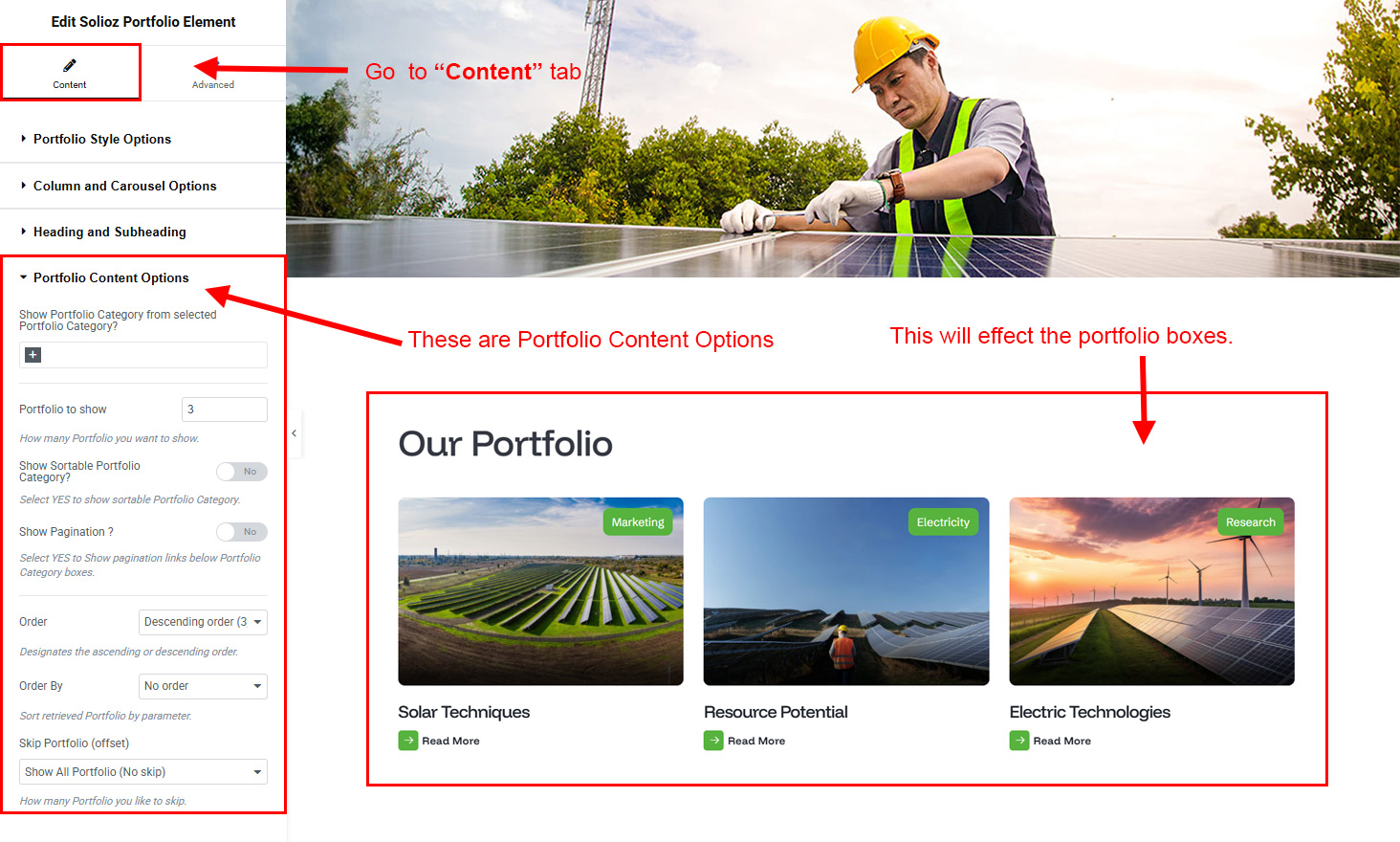Click the green arrow icon under Solar Techniques

coord(408,741)
